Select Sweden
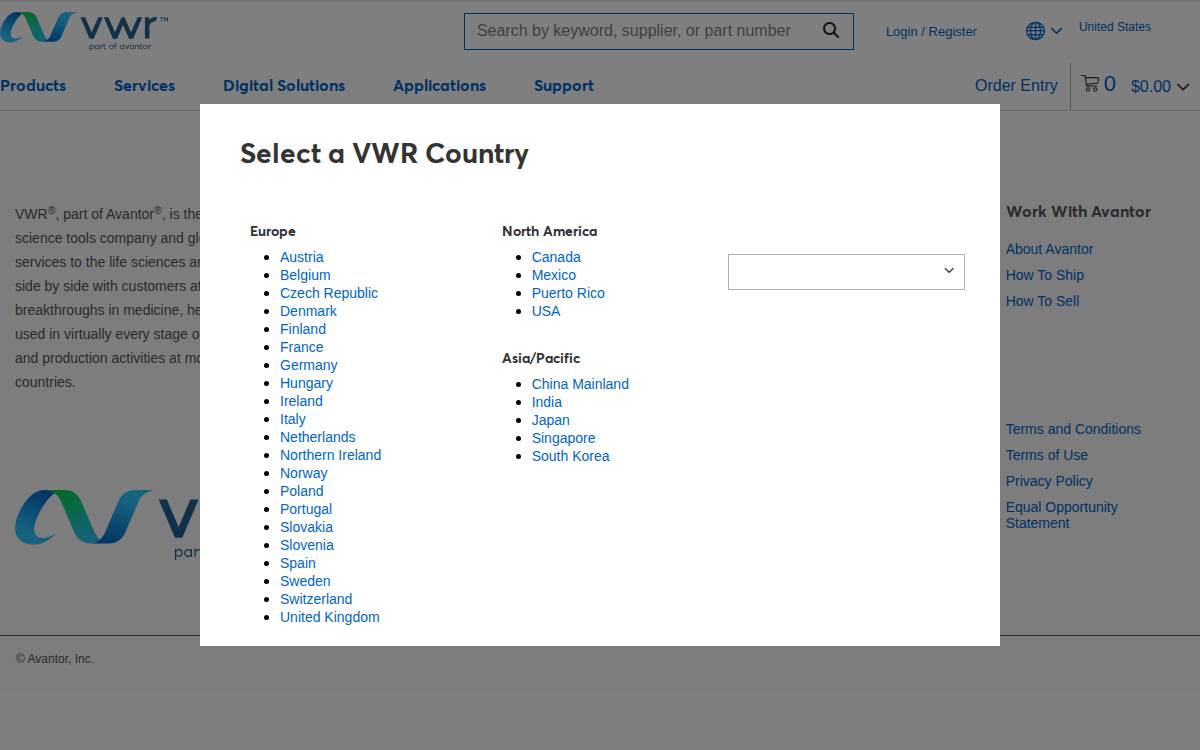This screenshot has width=1200, height=750. pyautogui.click(x=305, y=581)
